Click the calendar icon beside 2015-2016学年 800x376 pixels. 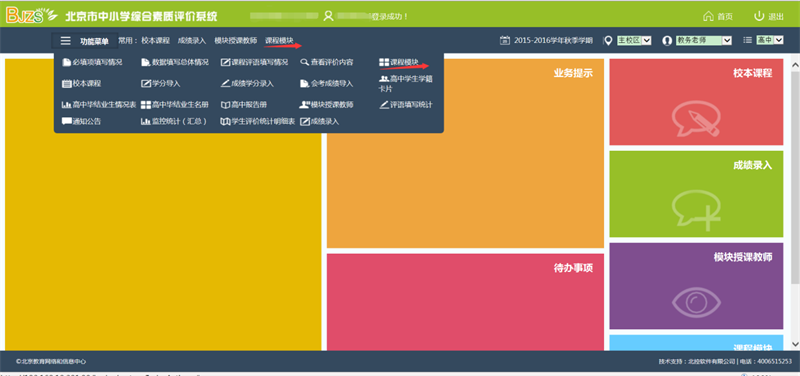pyautogui.click(x=505, y=40)
